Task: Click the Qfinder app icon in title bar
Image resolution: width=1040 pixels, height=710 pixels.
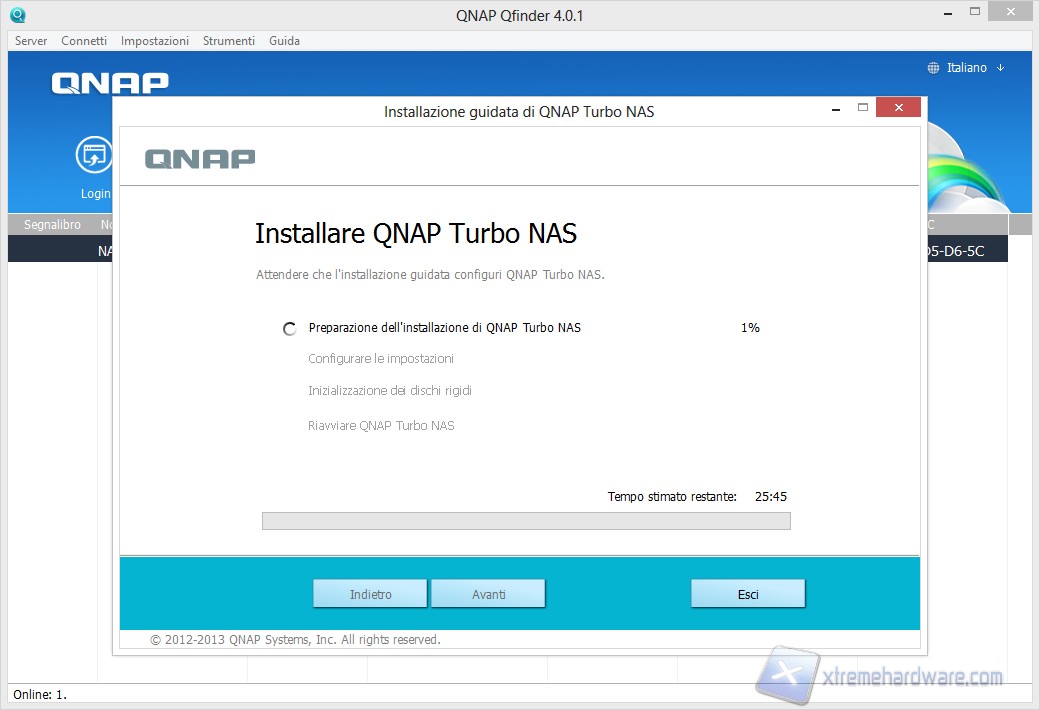Action: (17, 15)
